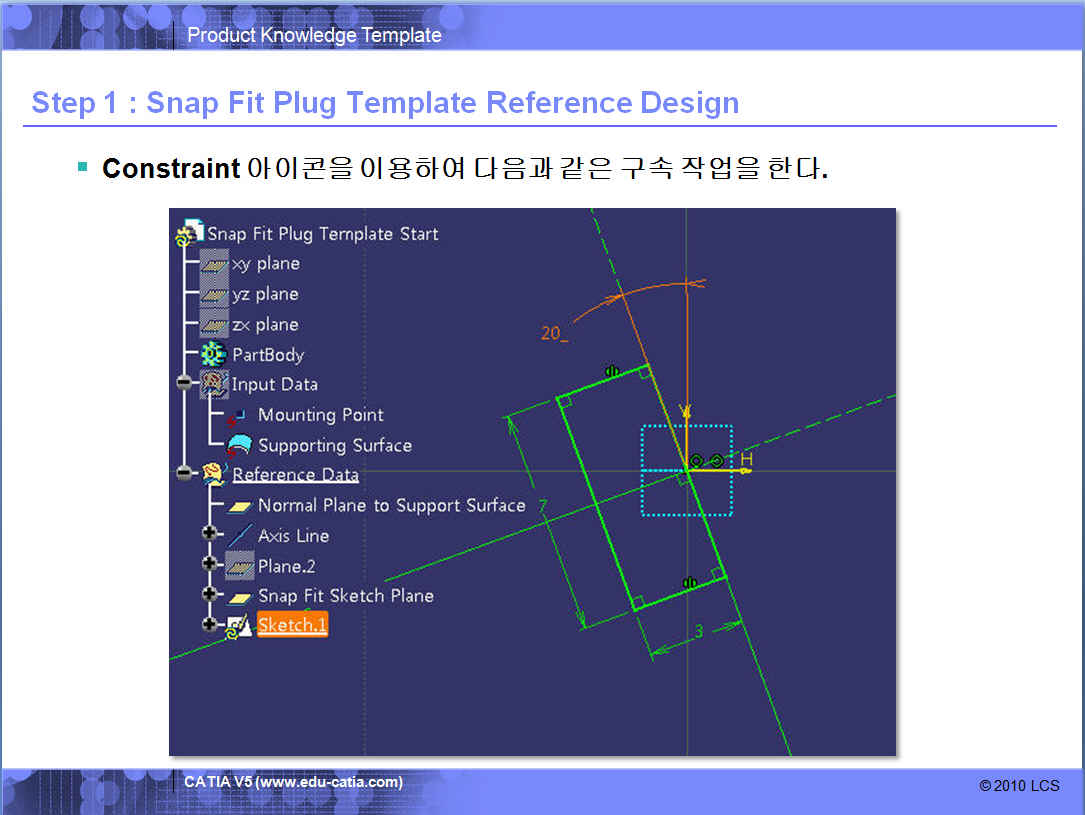Screen dimensions: 1085x815
Task: Click the Axis Line icon
Action: (x=239, y=536)
